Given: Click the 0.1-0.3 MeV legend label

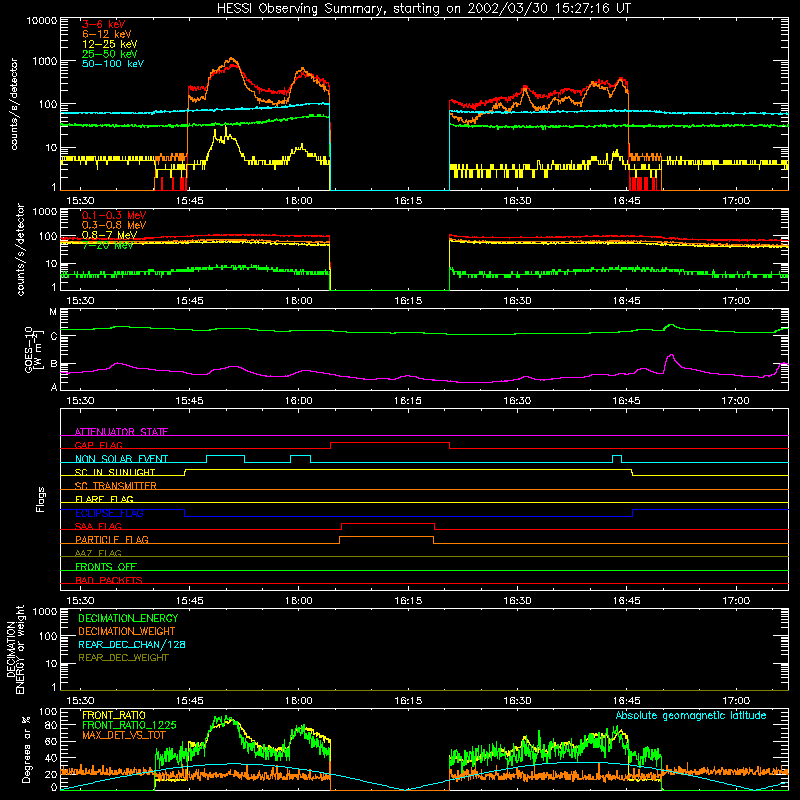Looking at the screenshot, I should (x=114, y=215).
